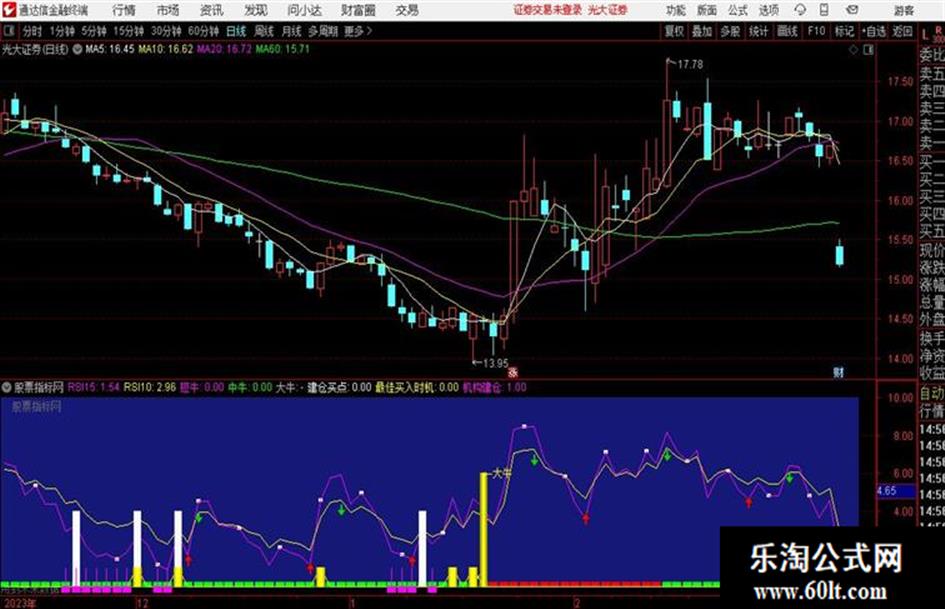Click the 建仓买点: 0.00 indicator value
The image size is (945, 609).
(x=339, y=387)
